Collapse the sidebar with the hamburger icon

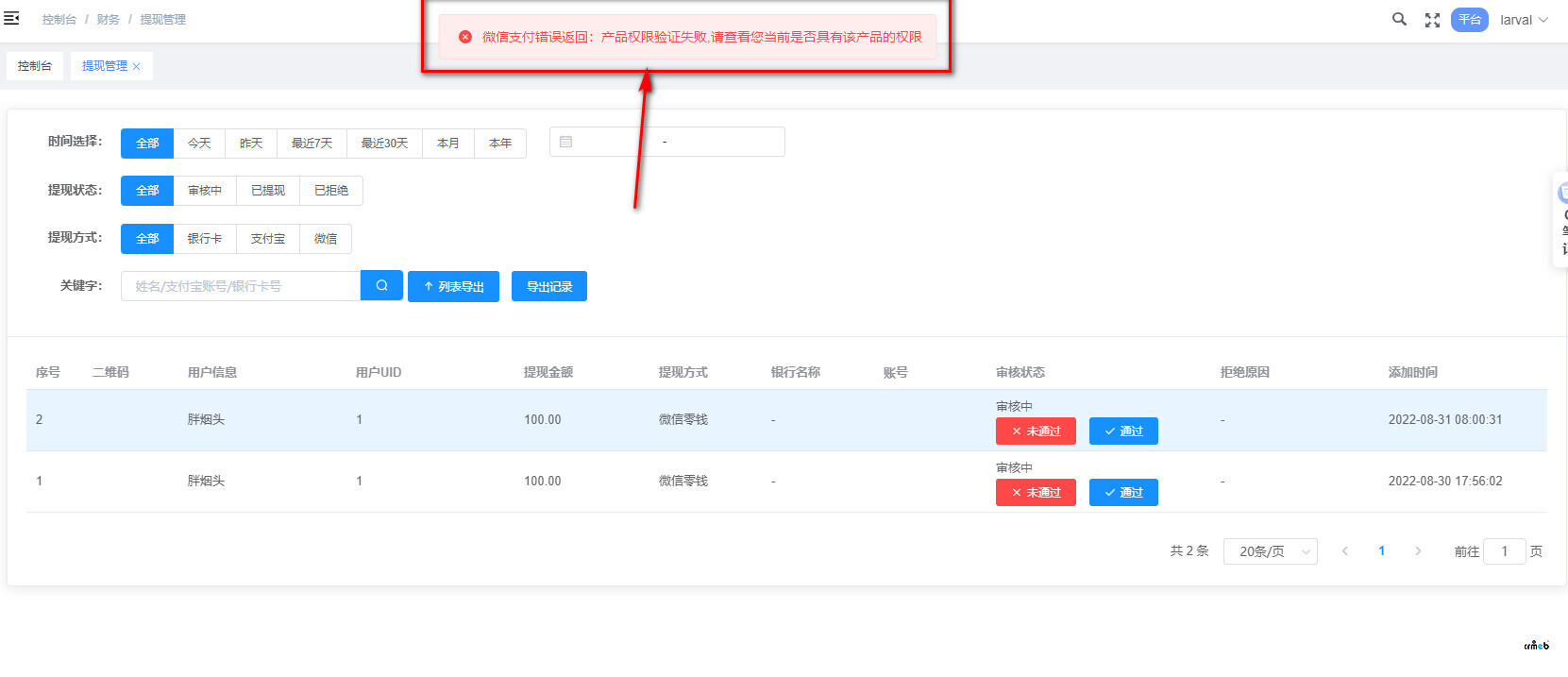pos(11,18)
